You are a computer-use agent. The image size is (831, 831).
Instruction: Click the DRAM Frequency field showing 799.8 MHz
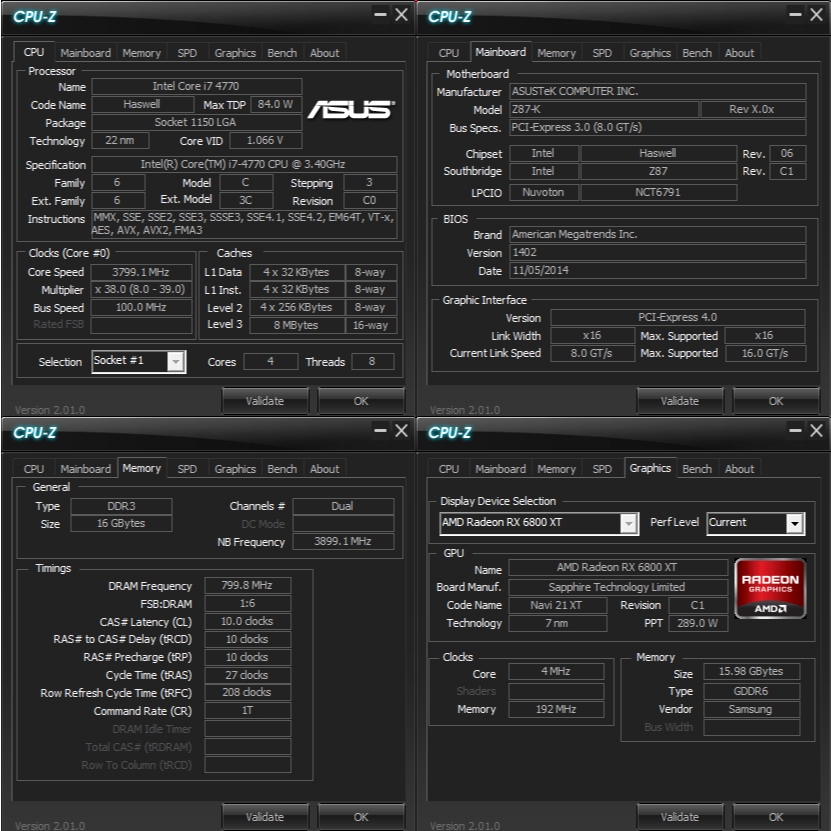click(x=247, y=585)
